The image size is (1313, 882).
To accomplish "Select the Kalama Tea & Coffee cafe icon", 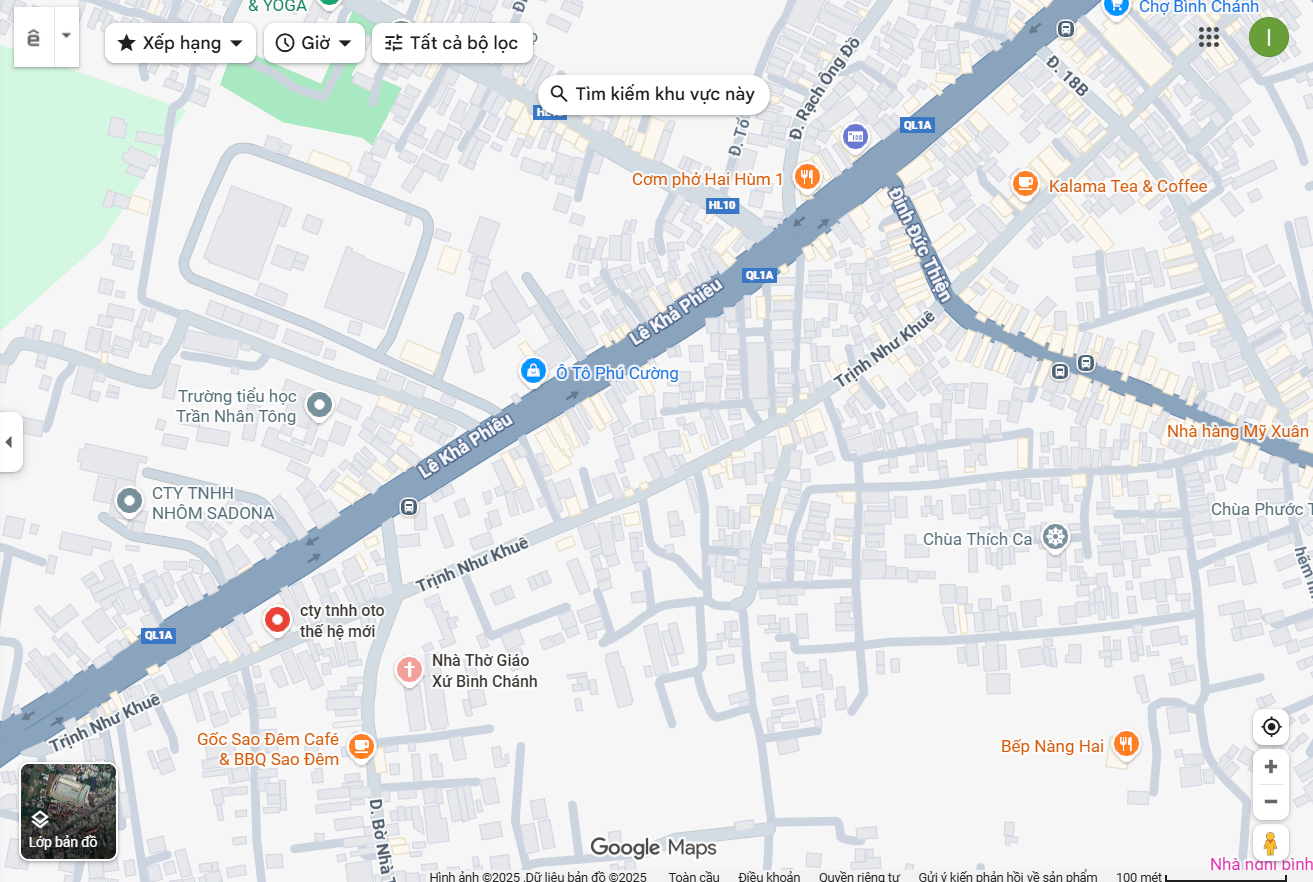I will coord(1025,184).
